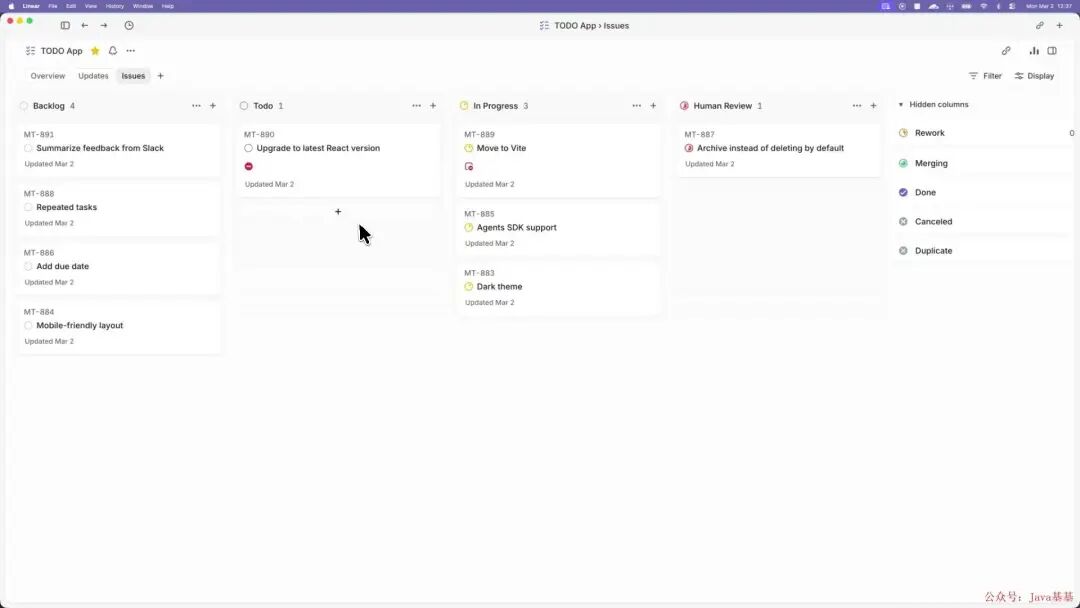Change status circle of Add due date
This screenshot has width=1080, height=608.
coord(28,266)
